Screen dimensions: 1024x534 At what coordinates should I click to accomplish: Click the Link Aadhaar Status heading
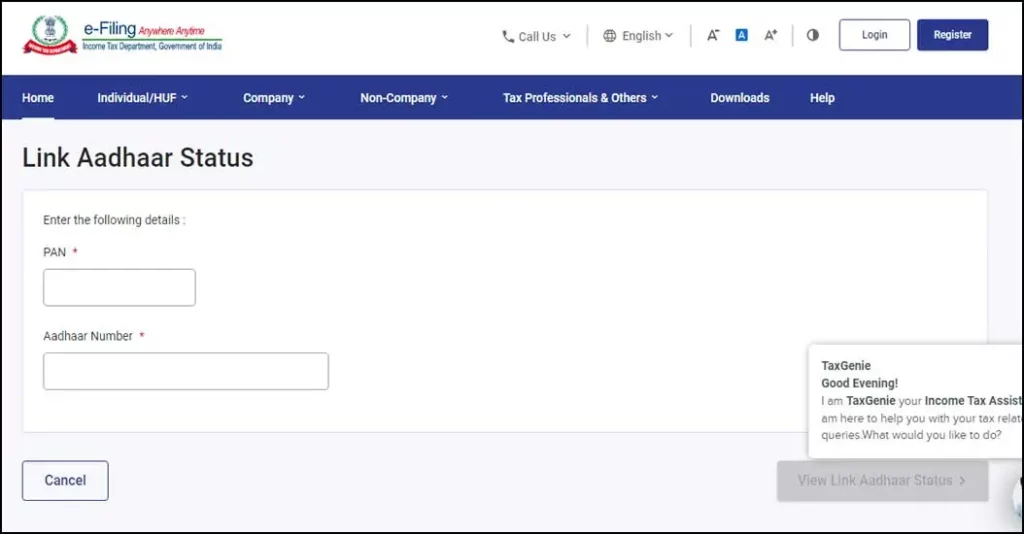coord(138,158)
